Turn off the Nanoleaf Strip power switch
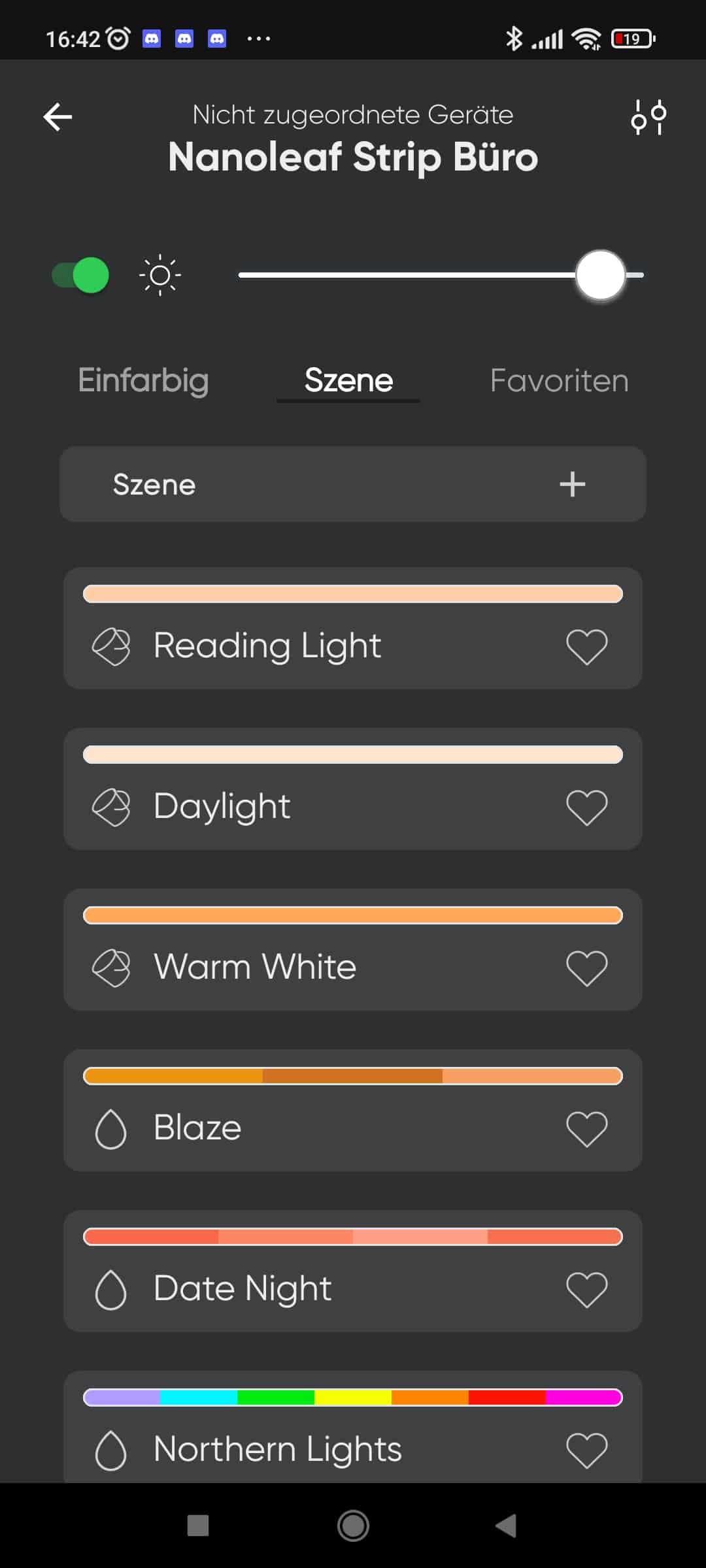The image size is (706, 1568). click(x=81, y=275)
